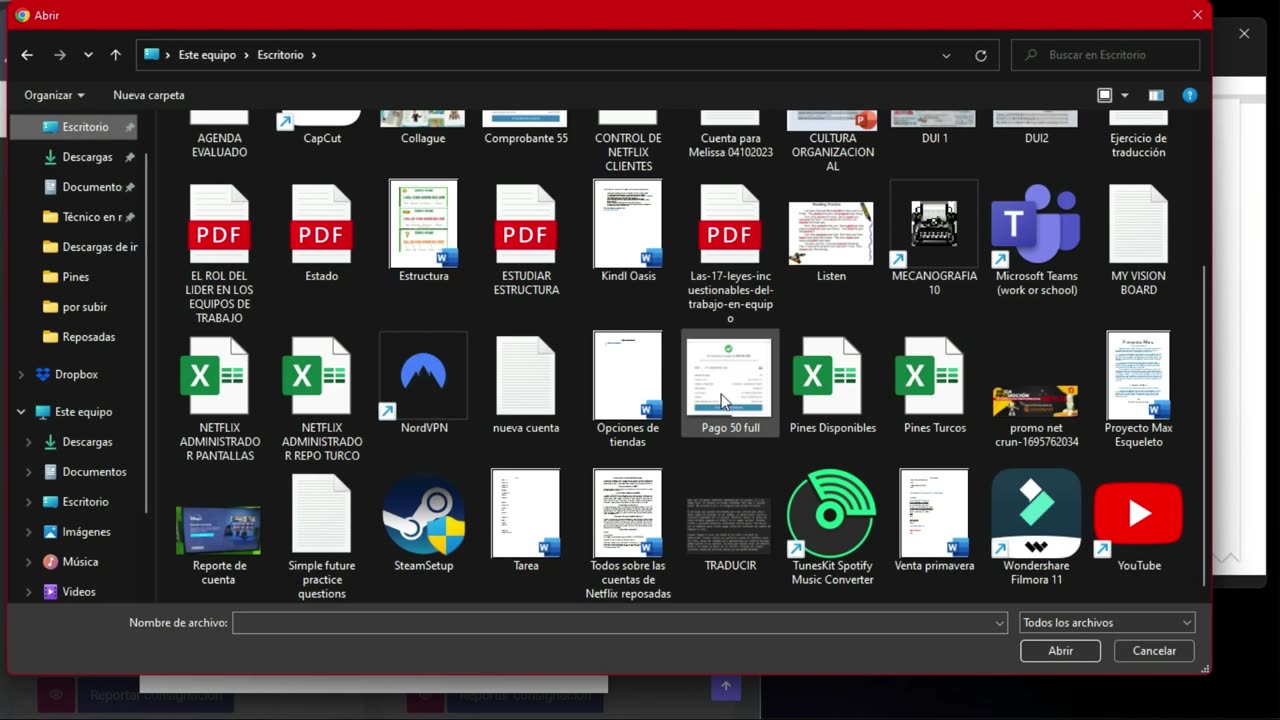Select TunesKit Spotify Music Converter icon

pyautogui.click(x=831, y=514)
